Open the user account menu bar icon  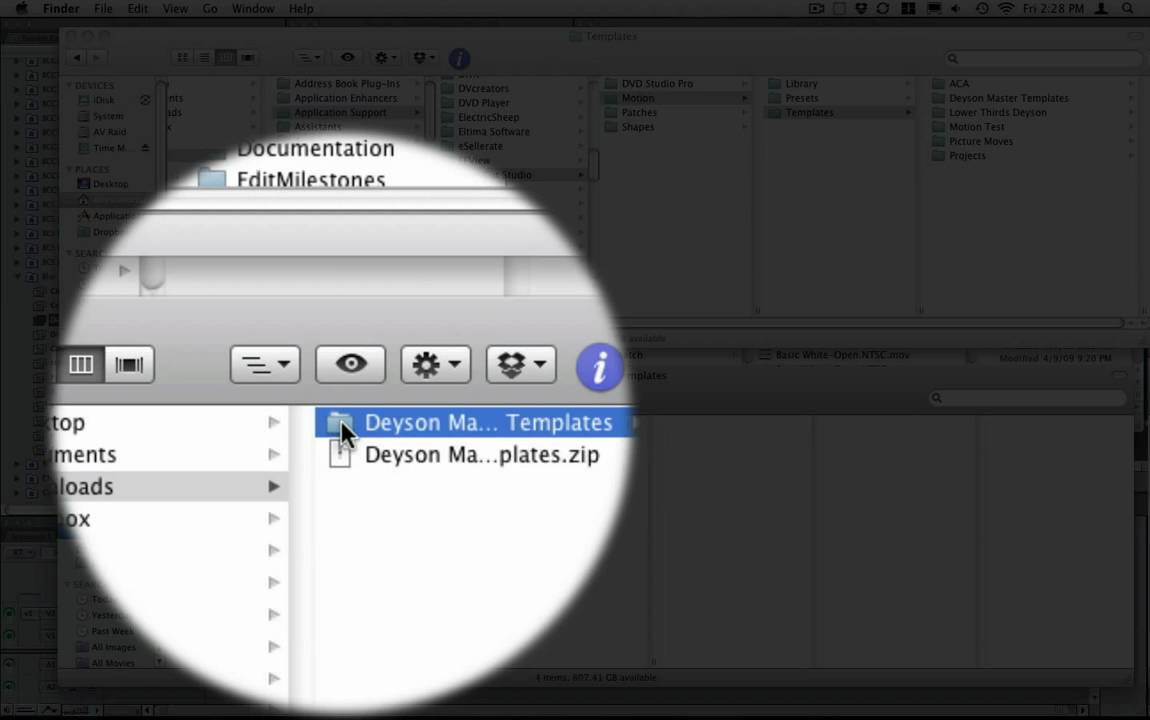tap(1101, 9)
